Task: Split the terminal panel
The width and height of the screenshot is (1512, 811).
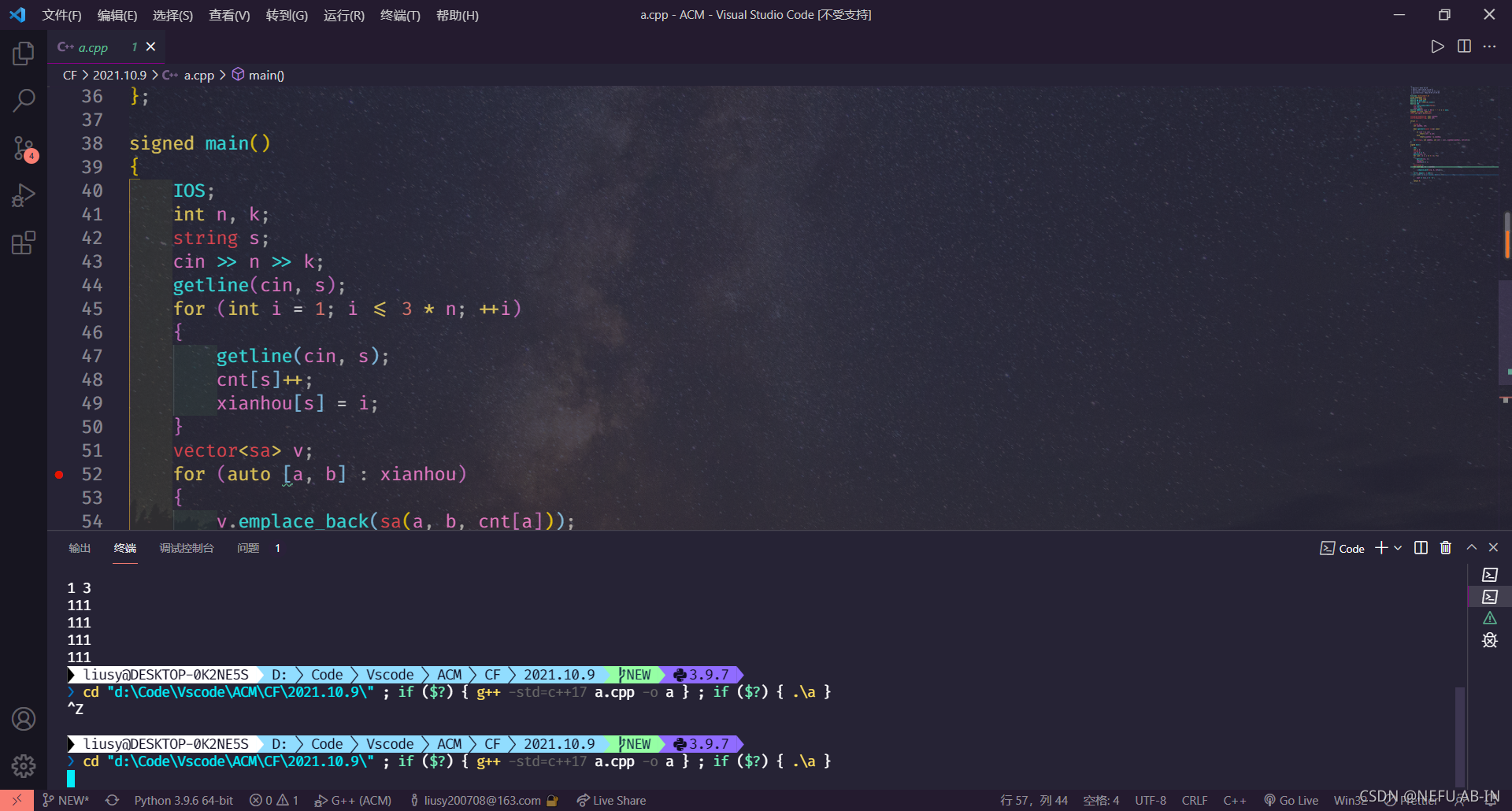Action: pos(1420,547)
